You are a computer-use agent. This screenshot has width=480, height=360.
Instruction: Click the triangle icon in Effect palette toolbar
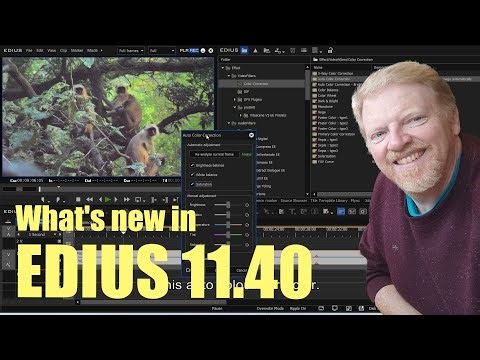click(255, 50)
